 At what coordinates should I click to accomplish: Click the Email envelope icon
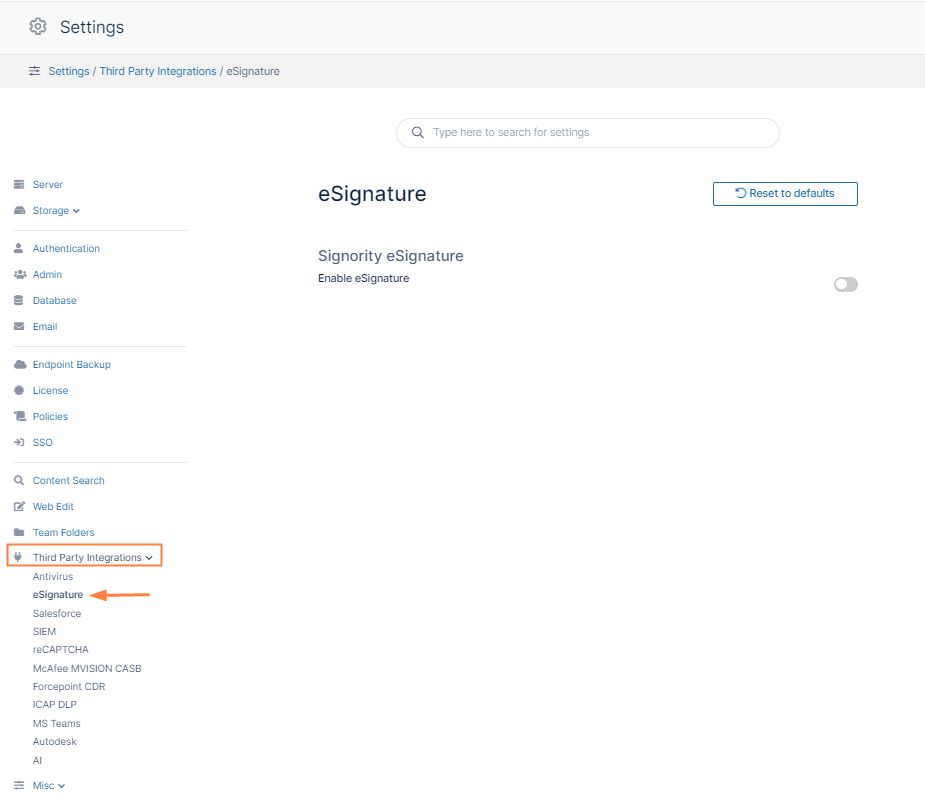[x=19, y=327]
